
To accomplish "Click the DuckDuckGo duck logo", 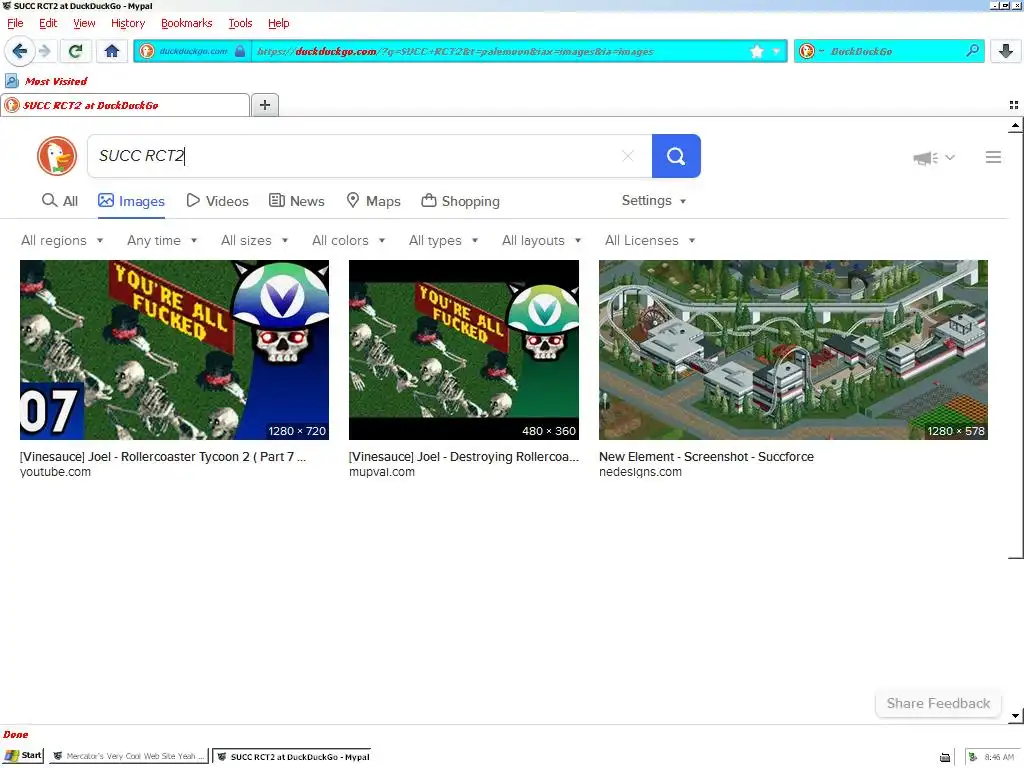I will point(57,156).
